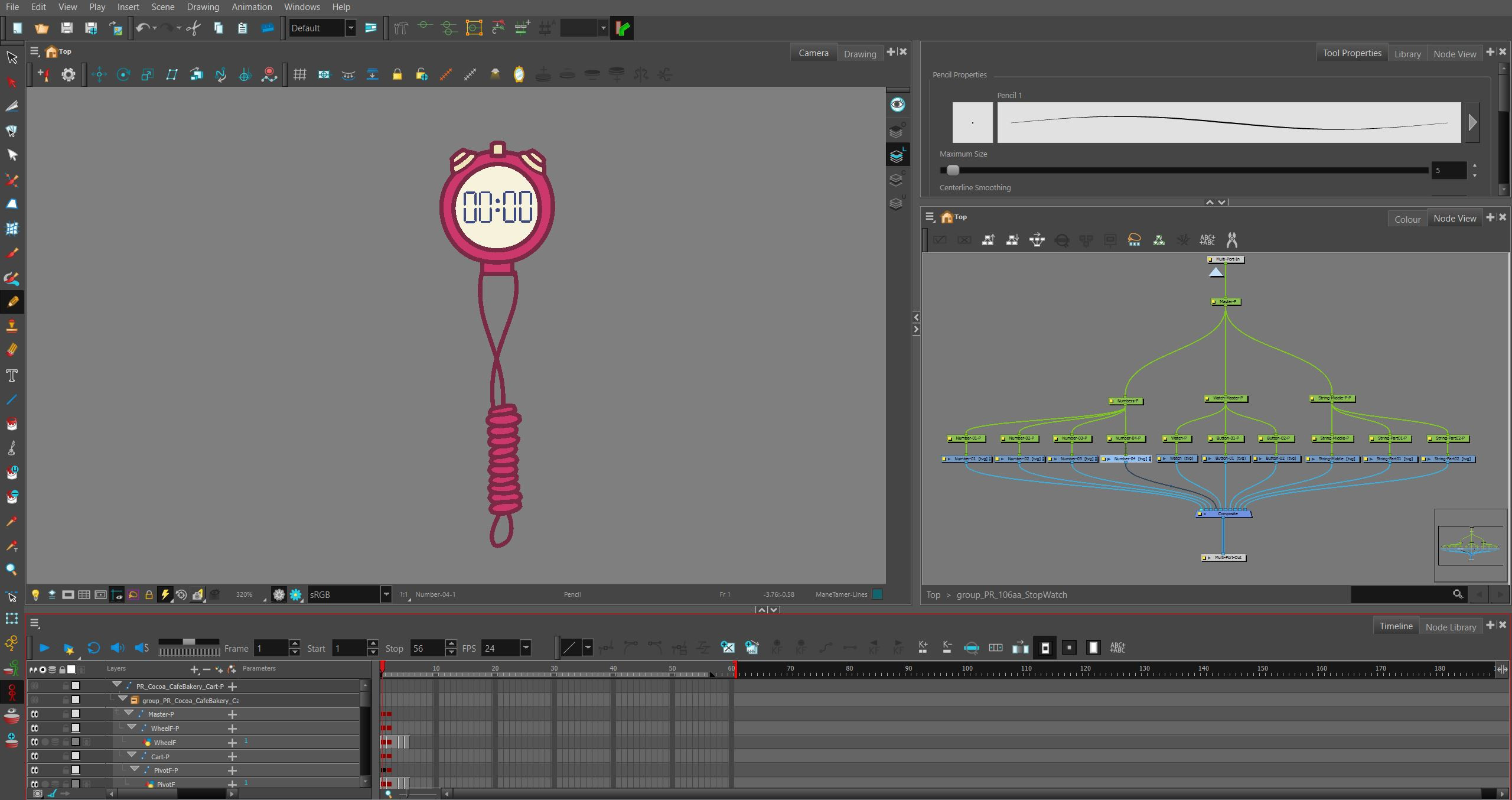Screen dimensions: 1512x800
Task: Click the Maximum Size slider handle
Action: point(953,170)
